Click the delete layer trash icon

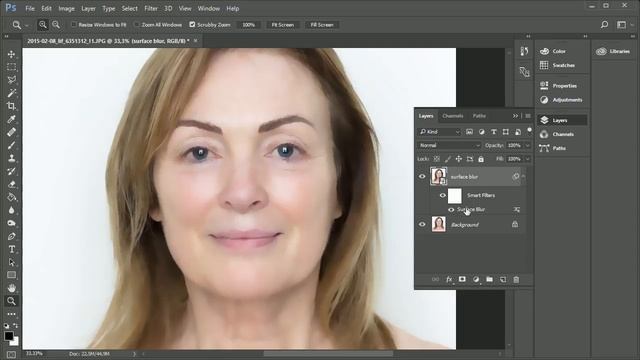click(x=516, y=280)
